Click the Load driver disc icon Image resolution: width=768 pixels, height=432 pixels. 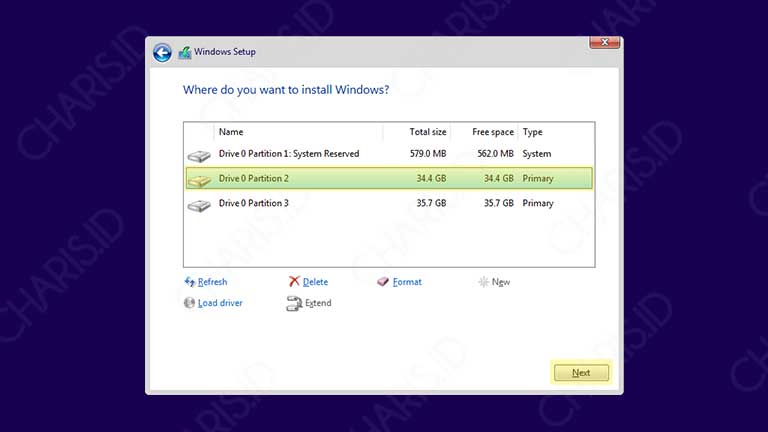(189, 303)
